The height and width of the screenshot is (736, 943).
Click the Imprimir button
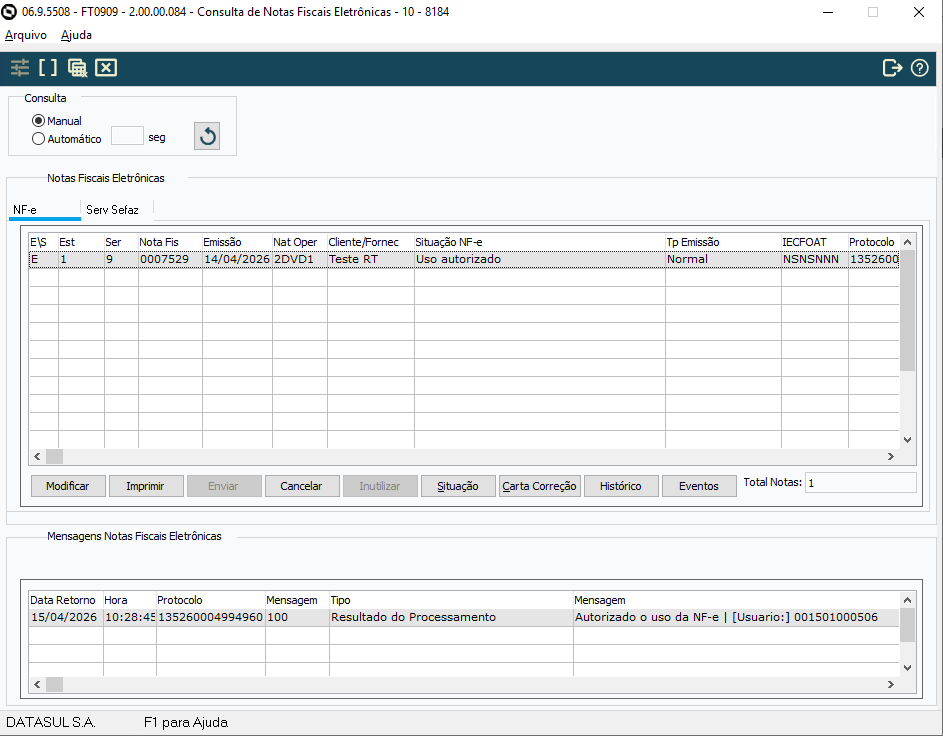coord(146,486)
